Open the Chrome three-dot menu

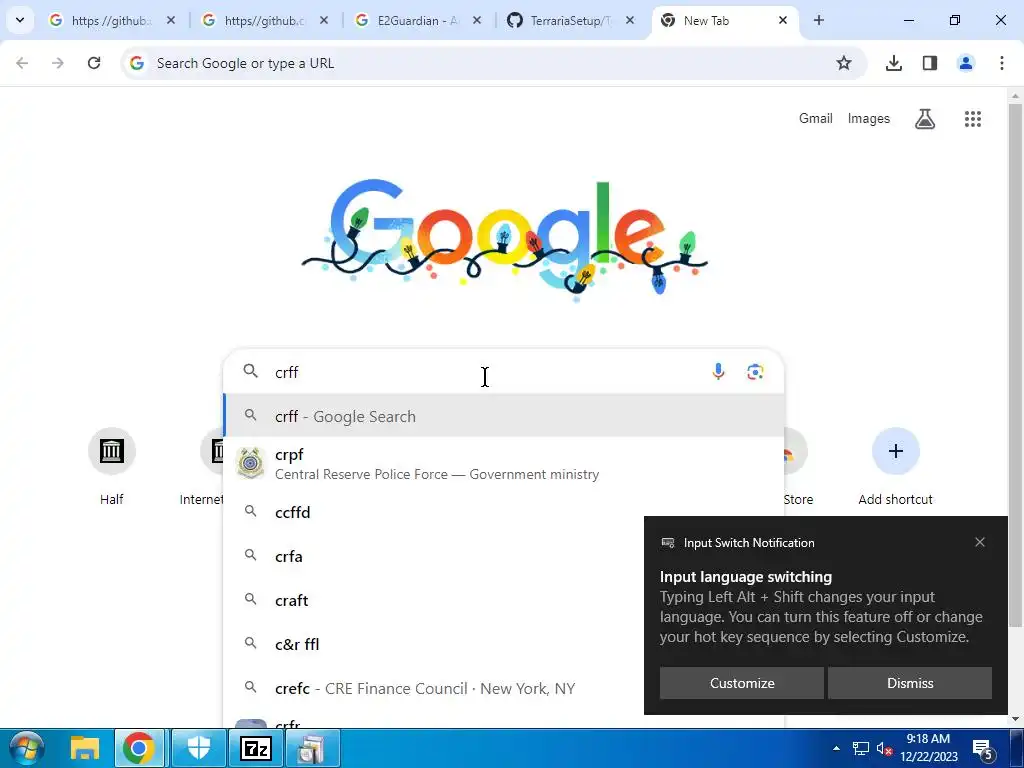1001,63
